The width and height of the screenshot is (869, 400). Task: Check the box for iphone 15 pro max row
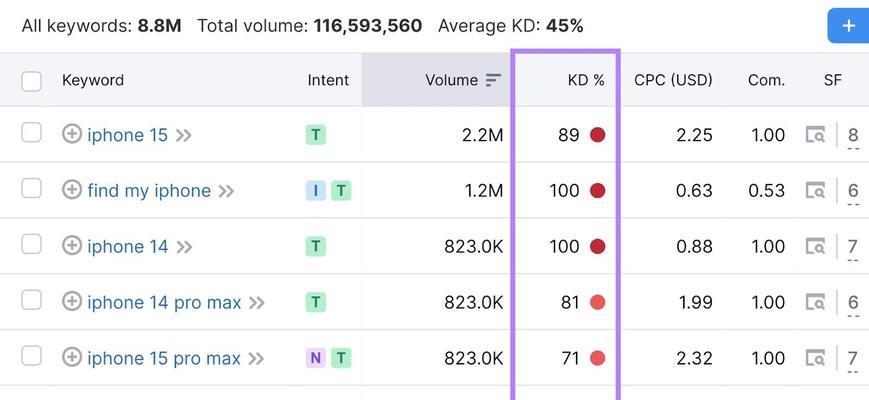(32, 356)
